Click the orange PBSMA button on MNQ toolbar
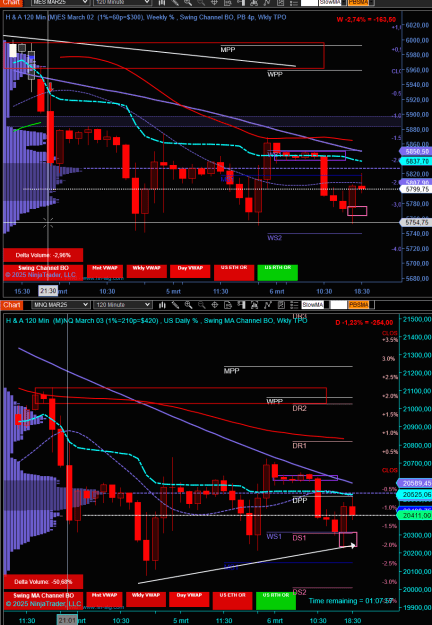This screenshot has width=432, height=625. pyautogui.click(x=358, y=305)
